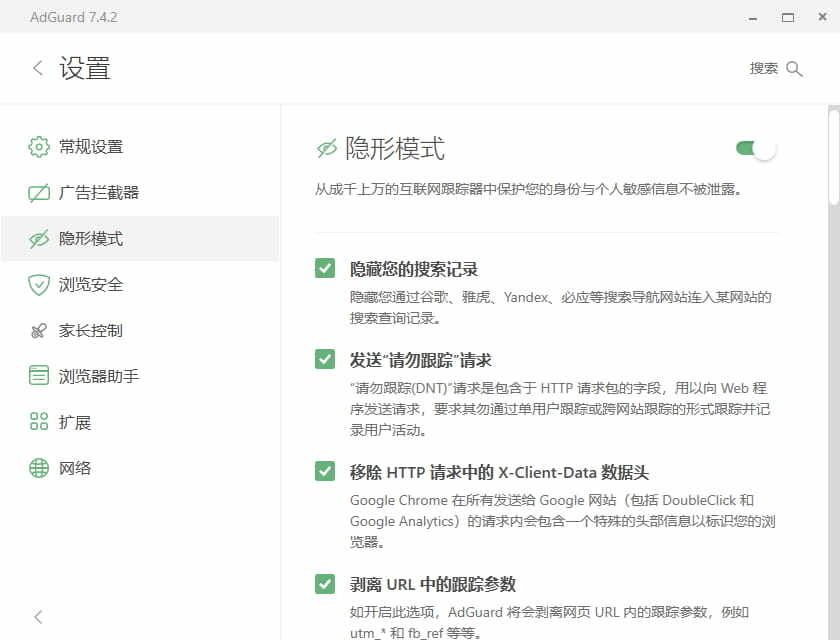This screenshot has width=840, height=640.
Task: Click the description starting 如开启此选项
Action: [550, 622]
